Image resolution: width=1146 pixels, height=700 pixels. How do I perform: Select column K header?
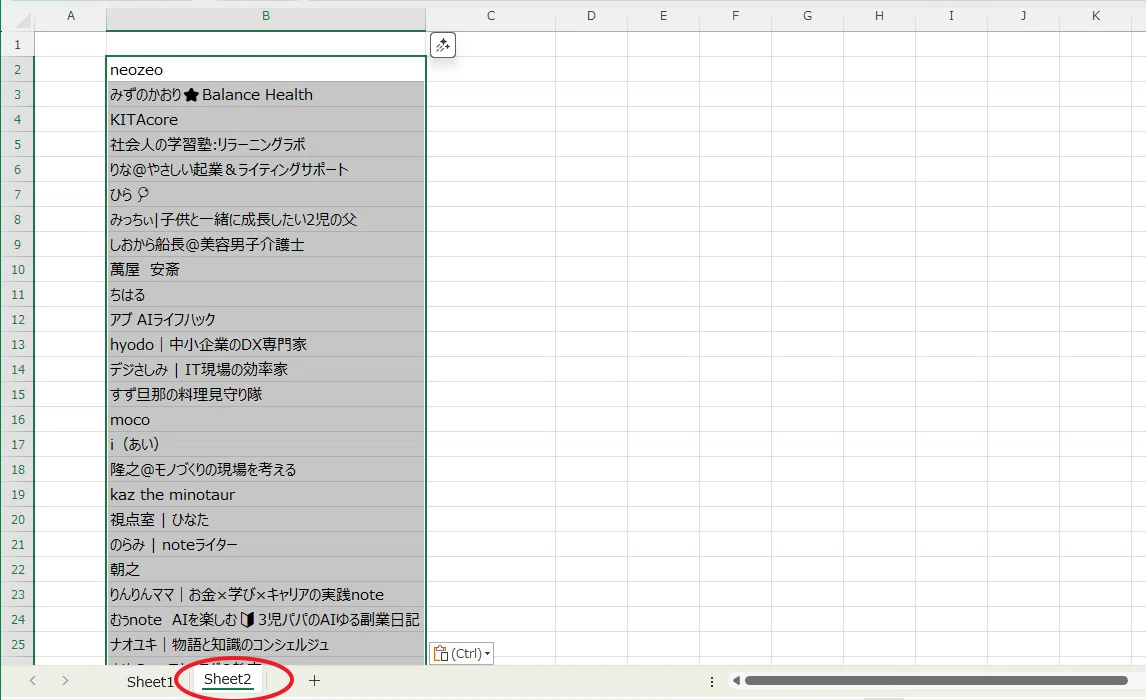1096,15
